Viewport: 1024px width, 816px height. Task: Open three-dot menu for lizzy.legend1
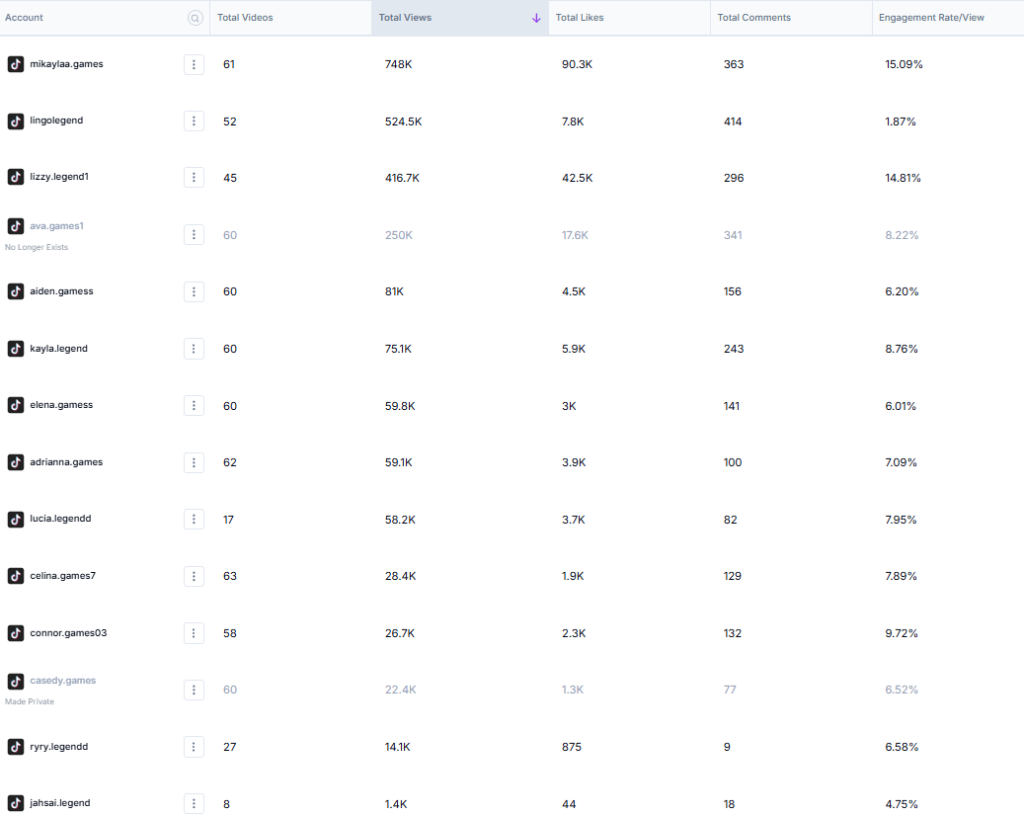(194, 177)
